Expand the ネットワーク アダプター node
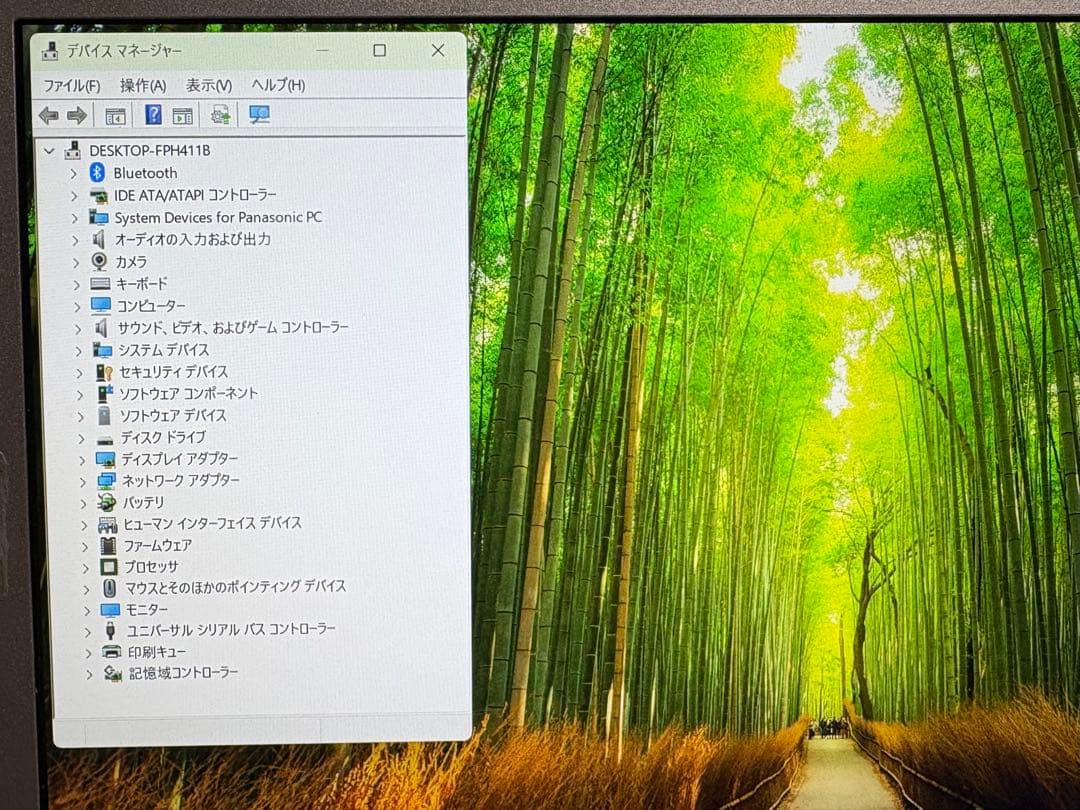The height and width of the screenshot is (810, 1080). (x=82, y=481)
